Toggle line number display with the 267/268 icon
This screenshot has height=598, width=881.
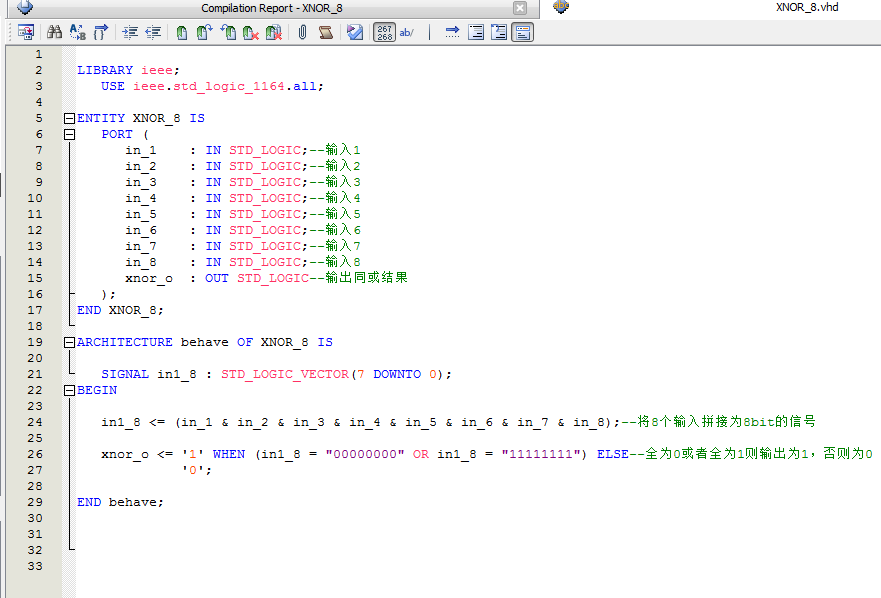click(383, 31)
